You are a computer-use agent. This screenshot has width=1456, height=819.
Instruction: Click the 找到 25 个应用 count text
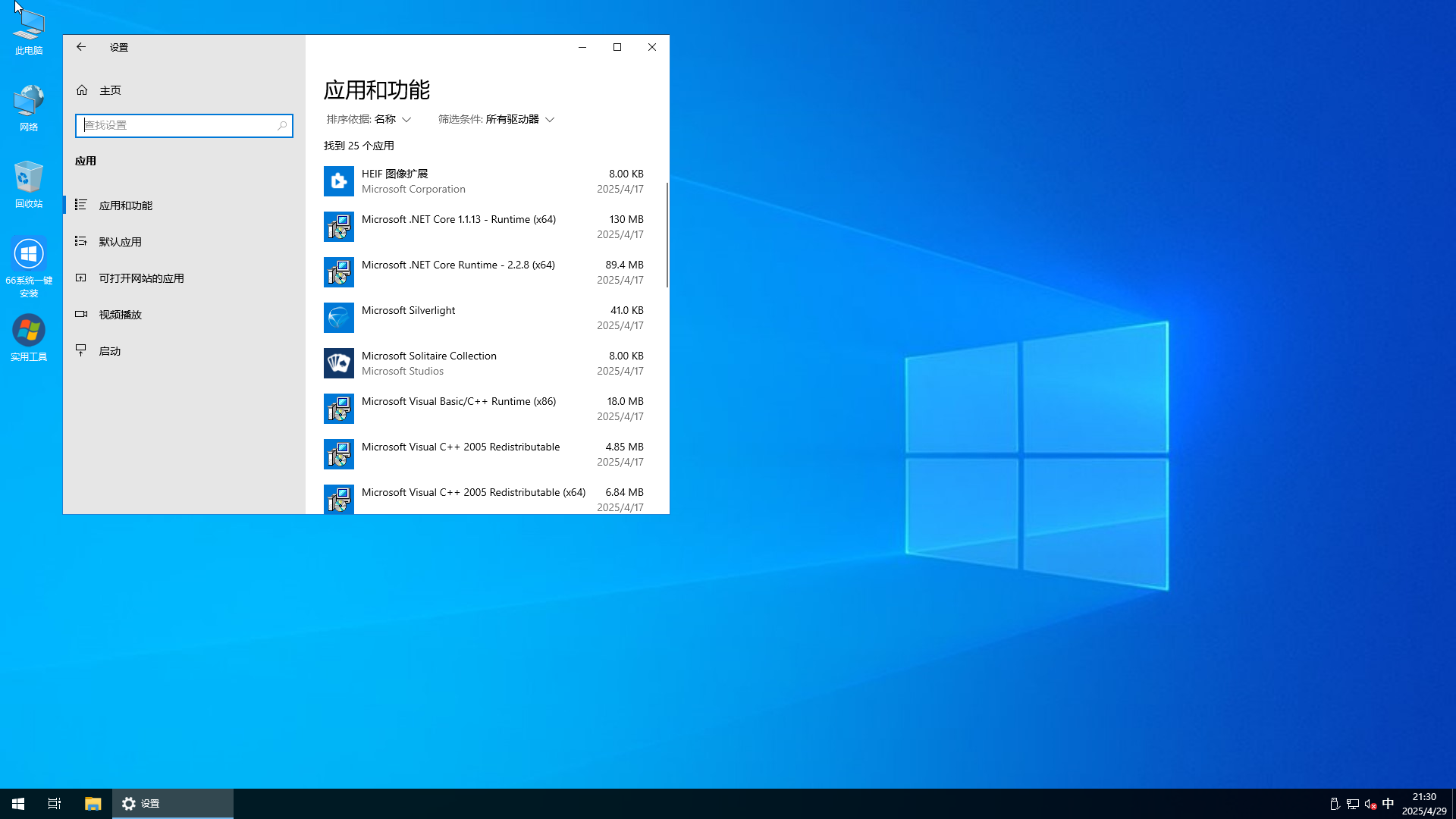pyautogui.click(x=359, y=146)
